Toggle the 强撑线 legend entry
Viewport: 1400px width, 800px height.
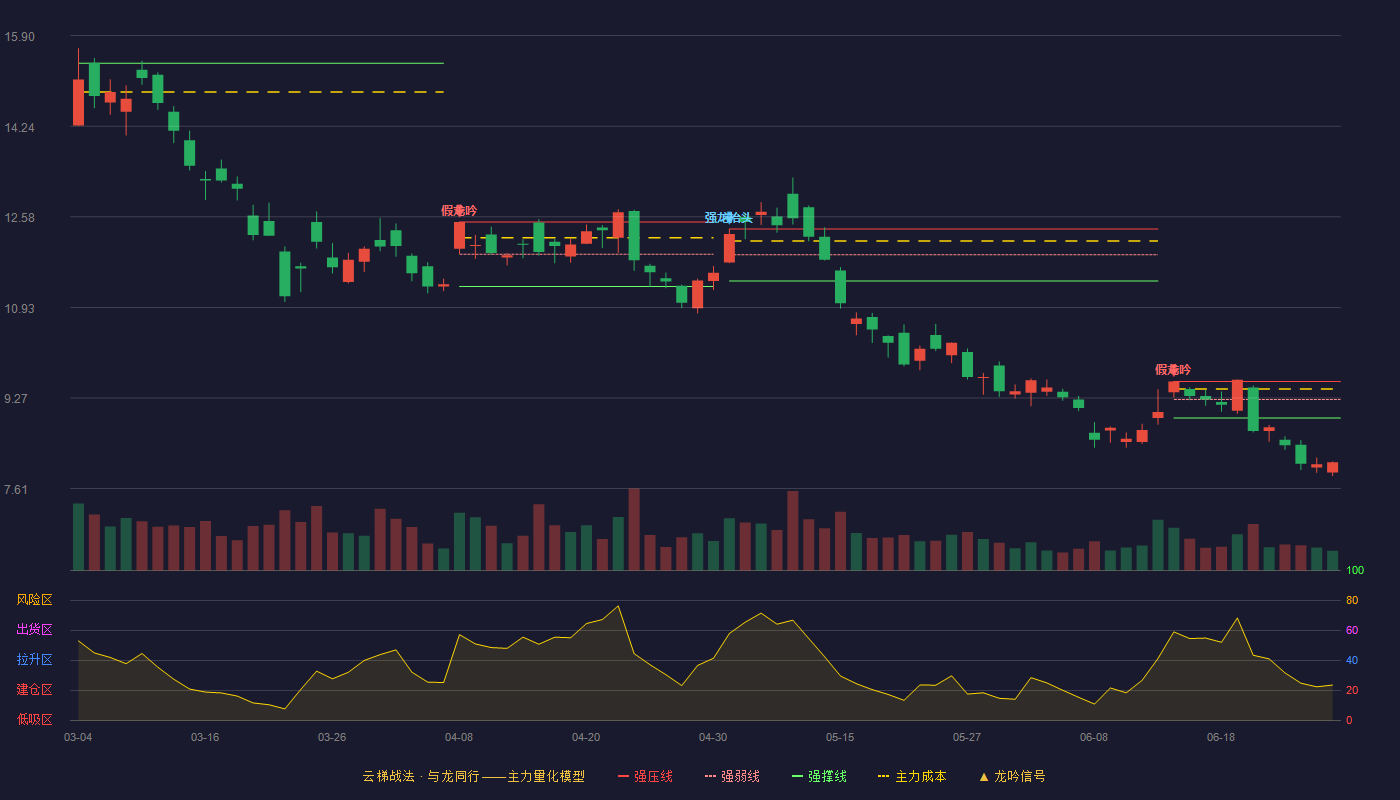click(x=819, y=776)
